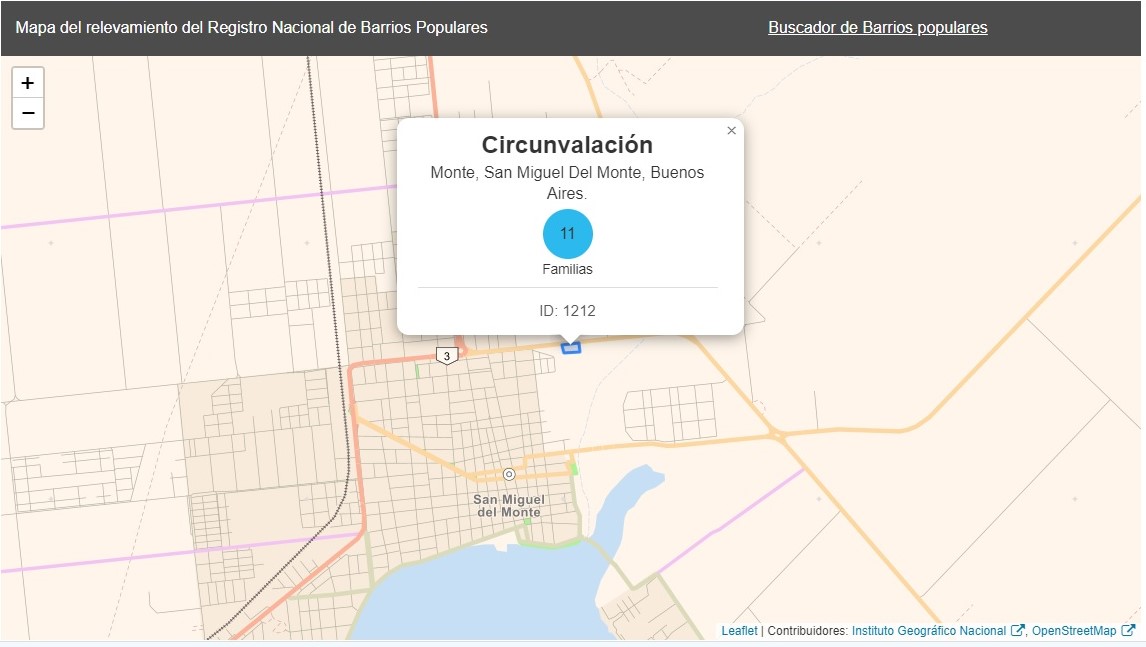Screen dimensions: 1146x647
Task: Open the Buscador de Barrios populares link
Action: pos(877,28)
